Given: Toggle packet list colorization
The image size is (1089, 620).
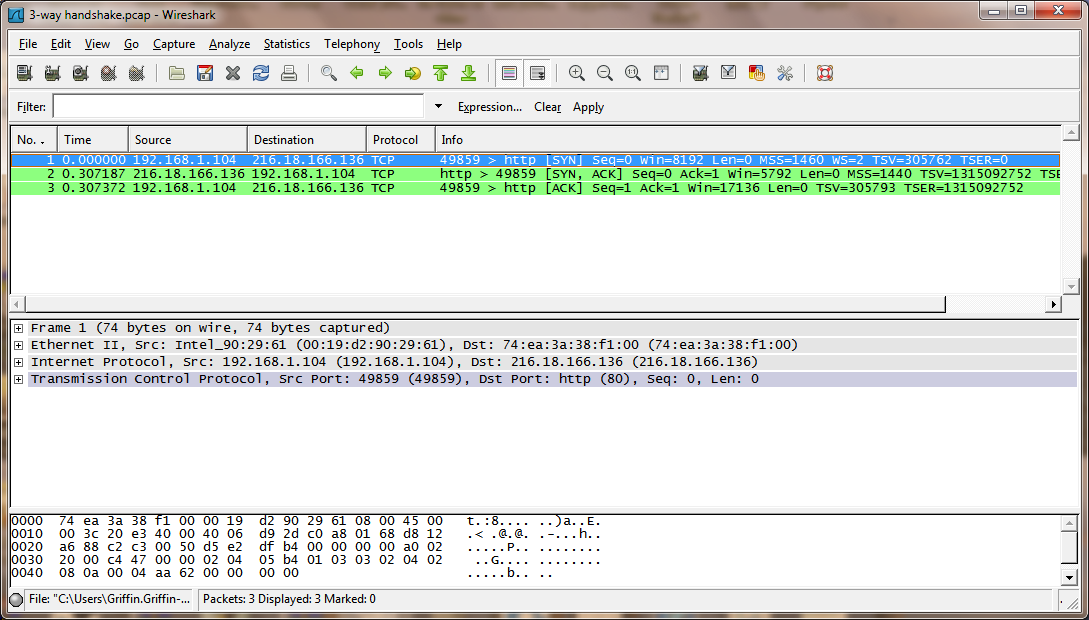Looking at the screenshot, I should click(509, 73).
